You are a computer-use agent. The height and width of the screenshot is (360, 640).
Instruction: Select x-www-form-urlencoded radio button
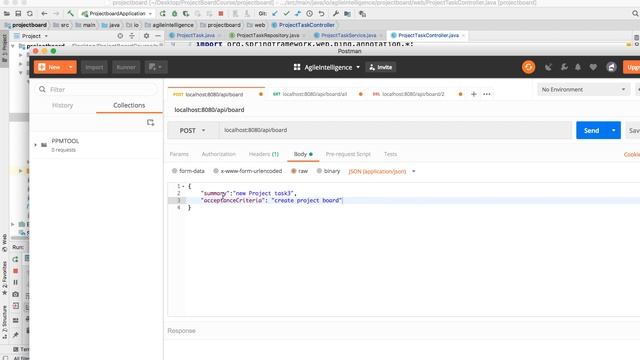(x=216, y=171)
